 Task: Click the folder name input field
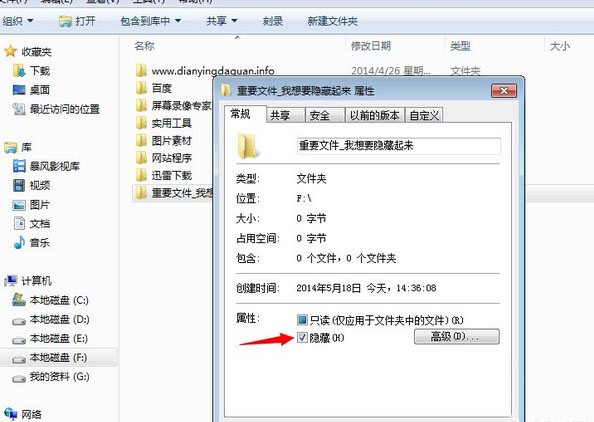point(399,146)
